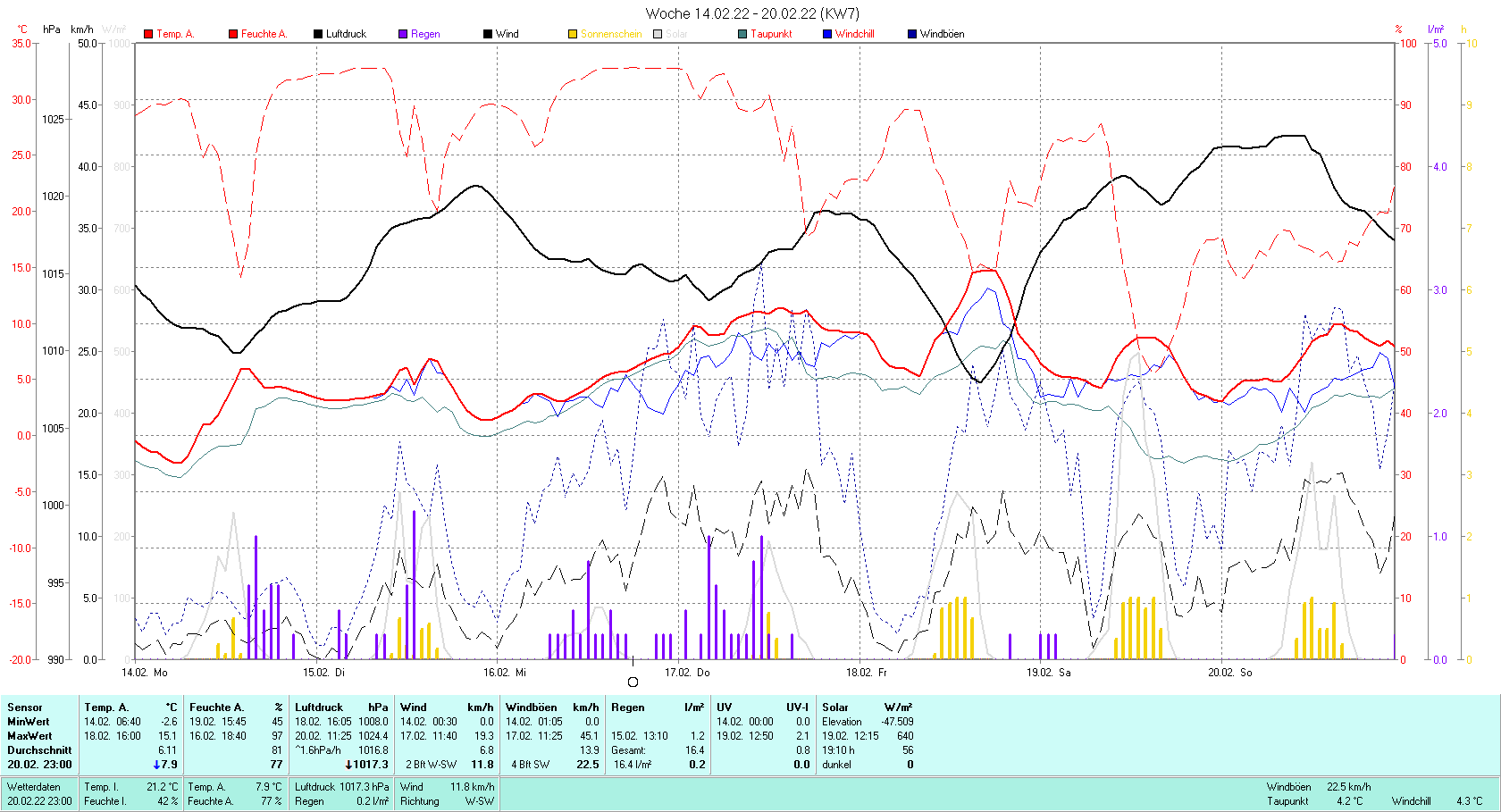Click the Gesamt rain total label

point(628,750)
